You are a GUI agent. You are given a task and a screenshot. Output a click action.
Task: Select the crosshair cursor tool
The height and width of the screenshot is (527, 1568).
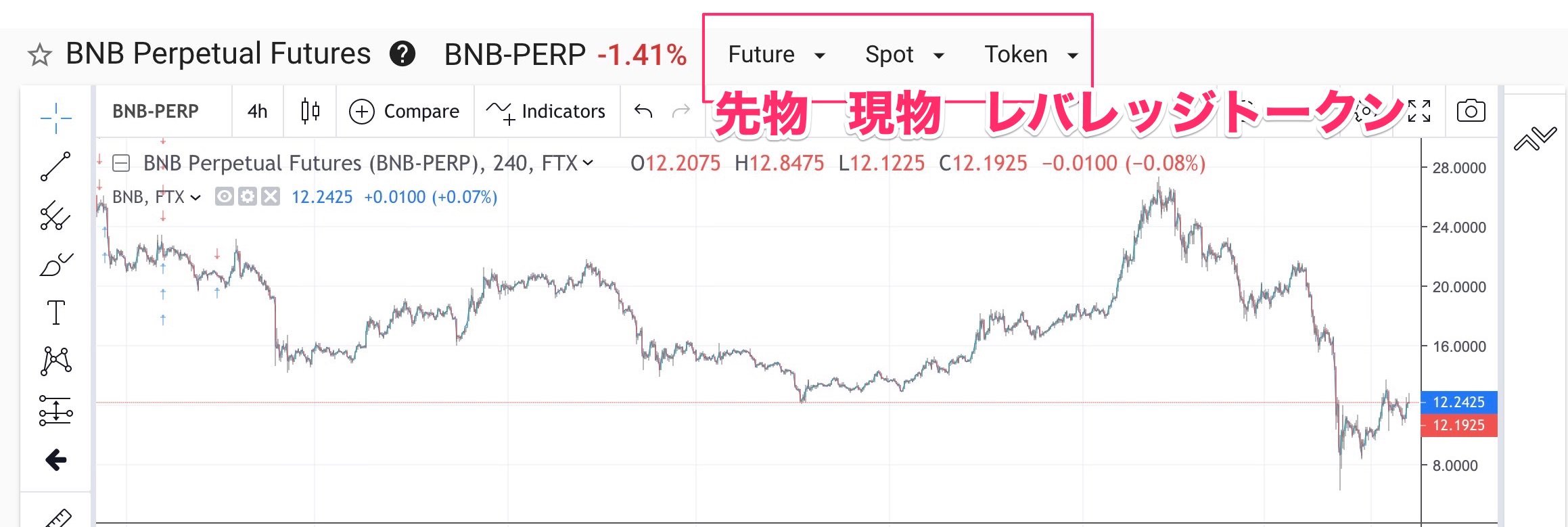[x=55, y=118]
